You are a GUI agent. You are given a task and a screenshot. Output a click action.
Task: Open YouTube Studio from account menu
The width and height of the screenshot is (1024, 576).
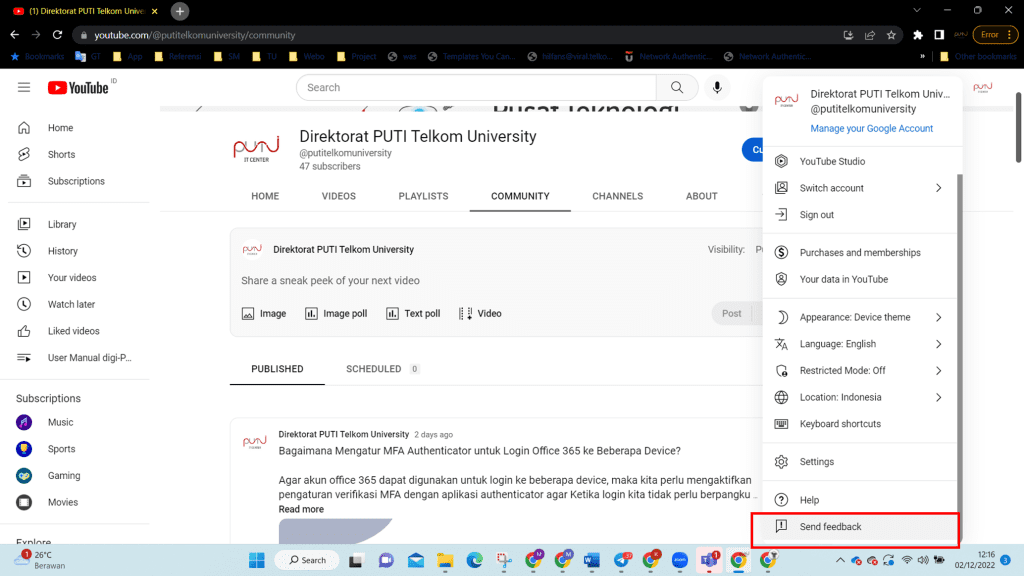(859, 161)
